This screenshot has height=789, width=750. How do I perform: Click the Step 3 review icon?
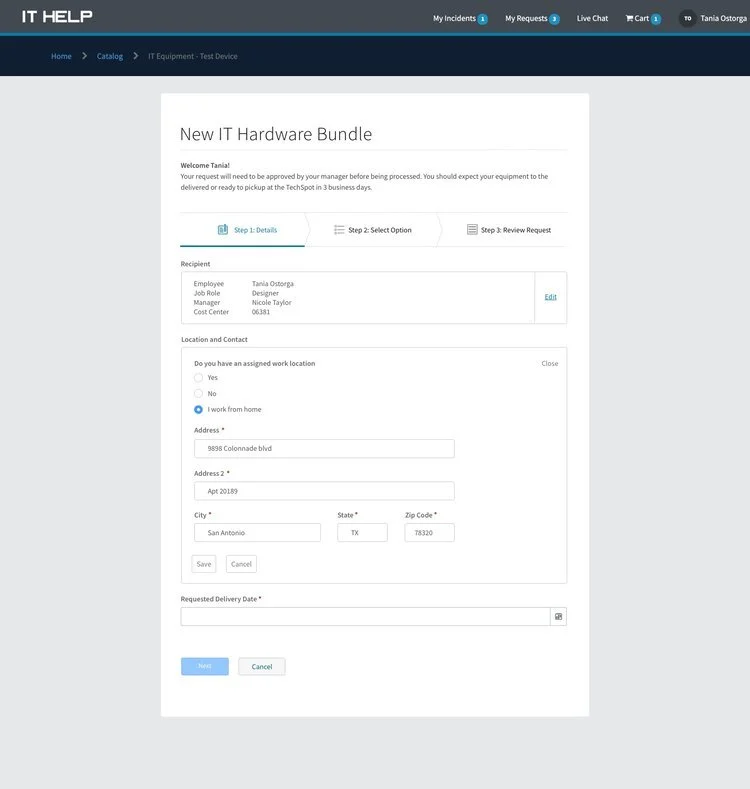pyautogui.click(x=472, y=229)
